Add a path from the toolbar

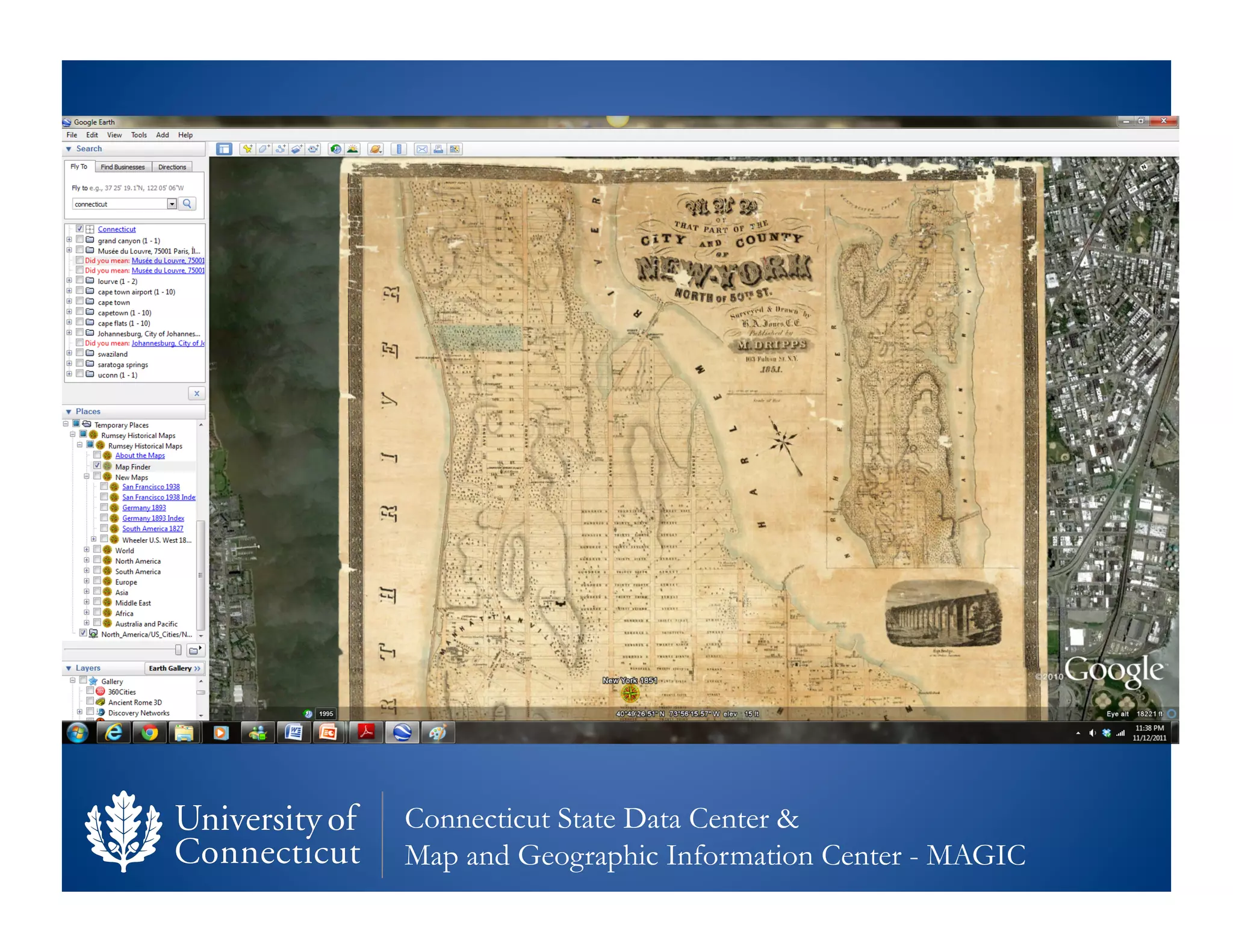point(281,149)
